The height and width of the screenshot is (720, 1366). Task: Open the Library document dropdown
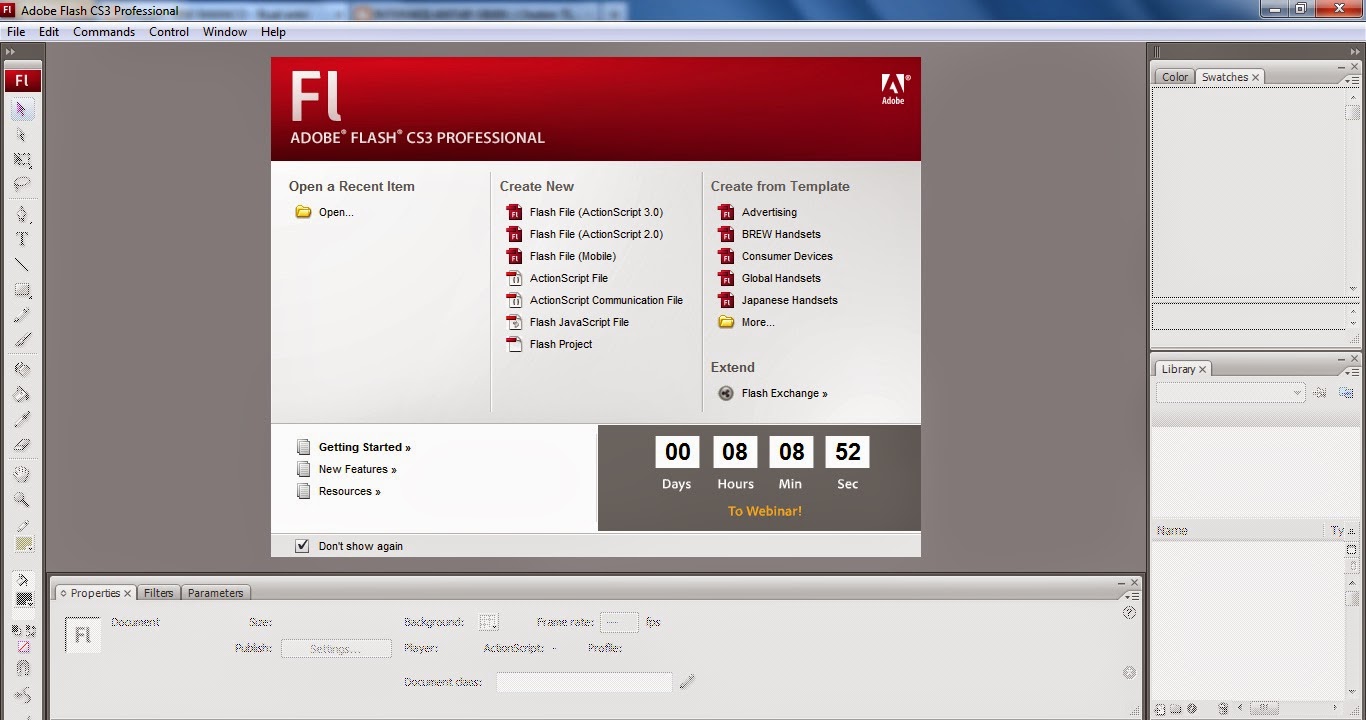tap(1230, 392)
